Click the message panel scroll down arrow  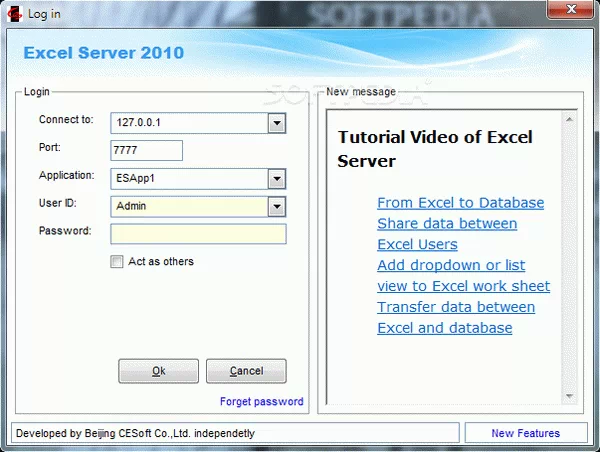569,396
